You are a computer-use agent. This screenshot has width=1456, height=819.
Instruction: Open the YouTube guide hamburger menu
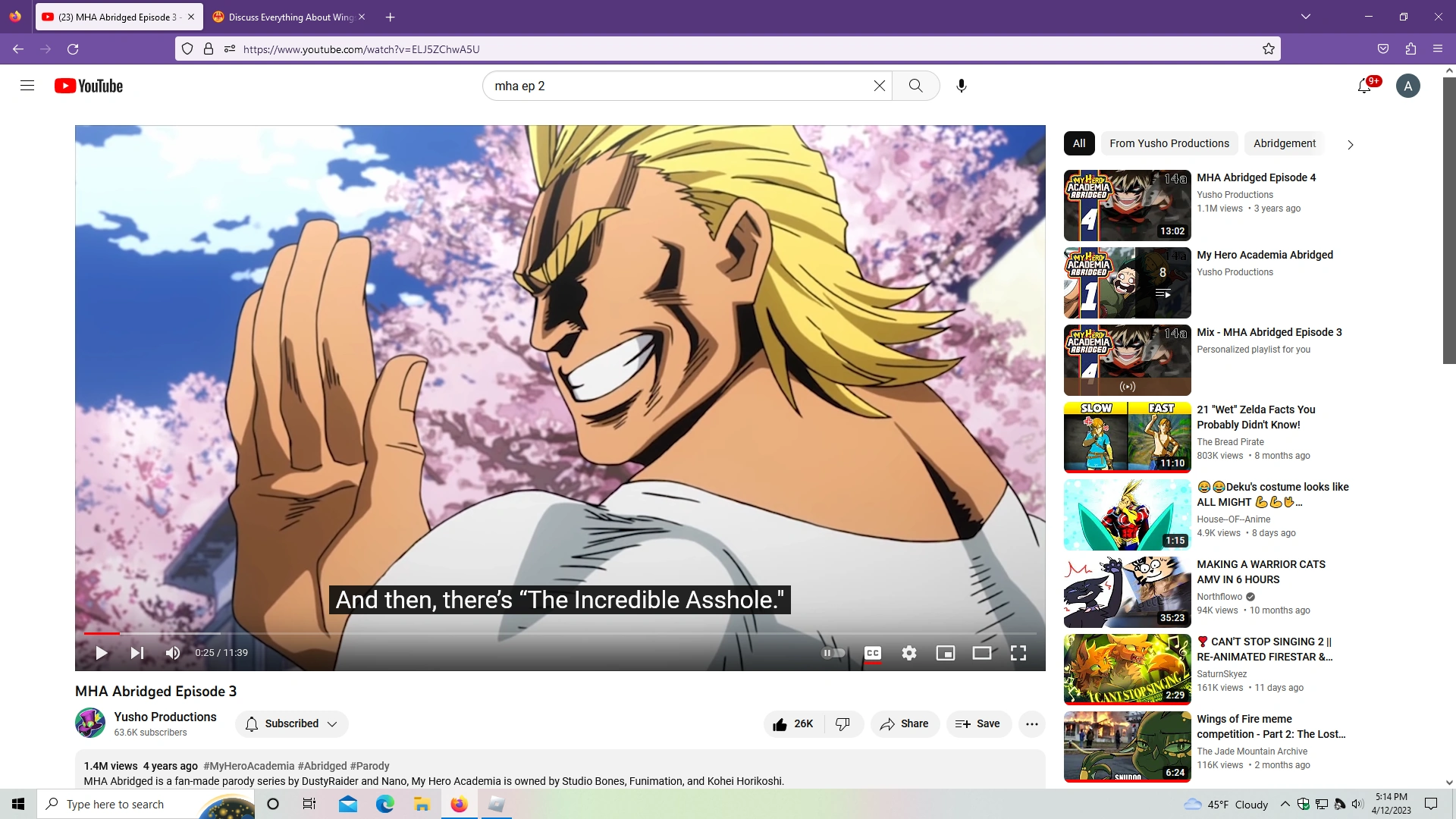(27, 86)
